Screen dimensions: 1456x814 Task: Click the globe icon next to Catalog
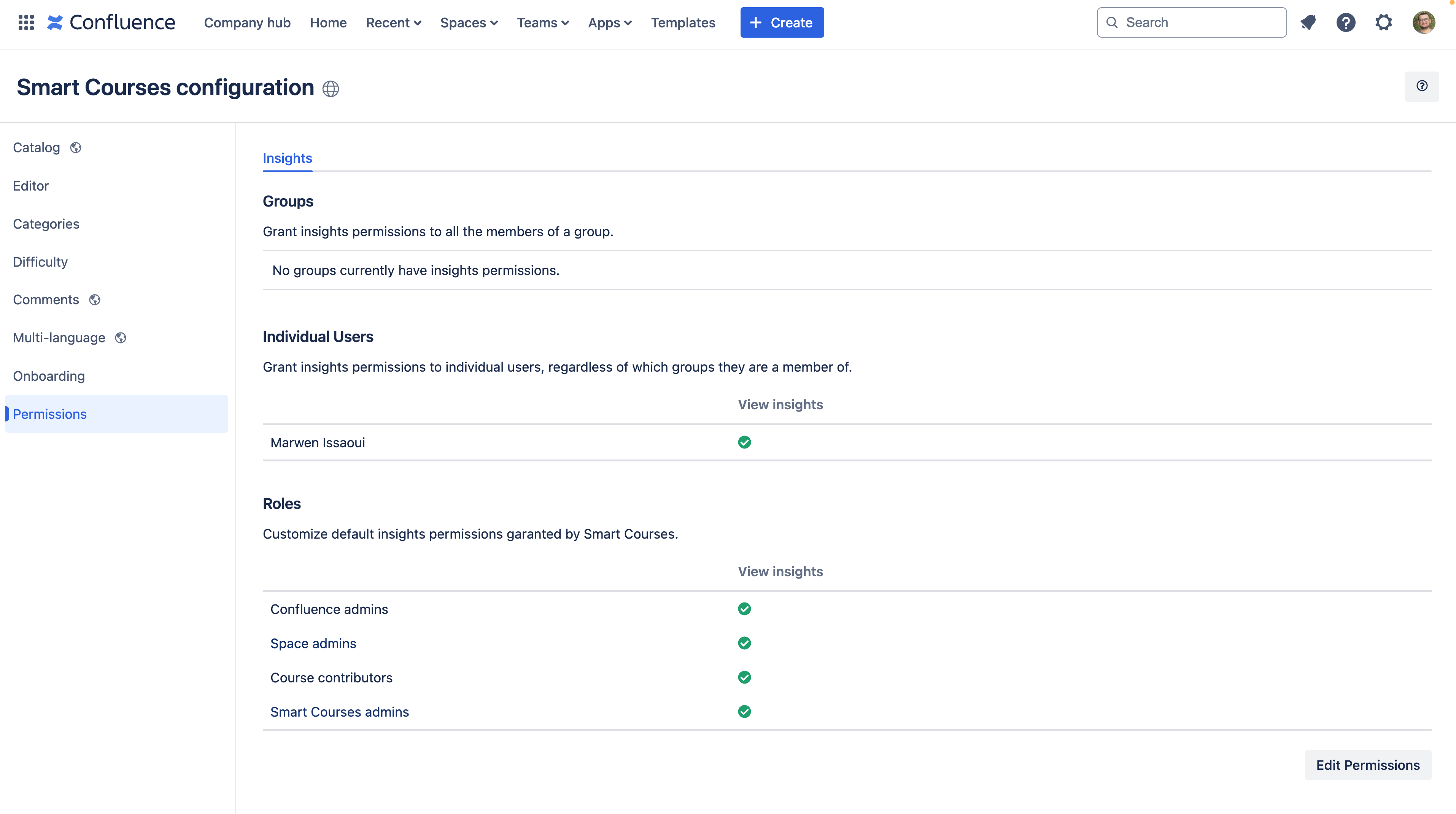76,148
